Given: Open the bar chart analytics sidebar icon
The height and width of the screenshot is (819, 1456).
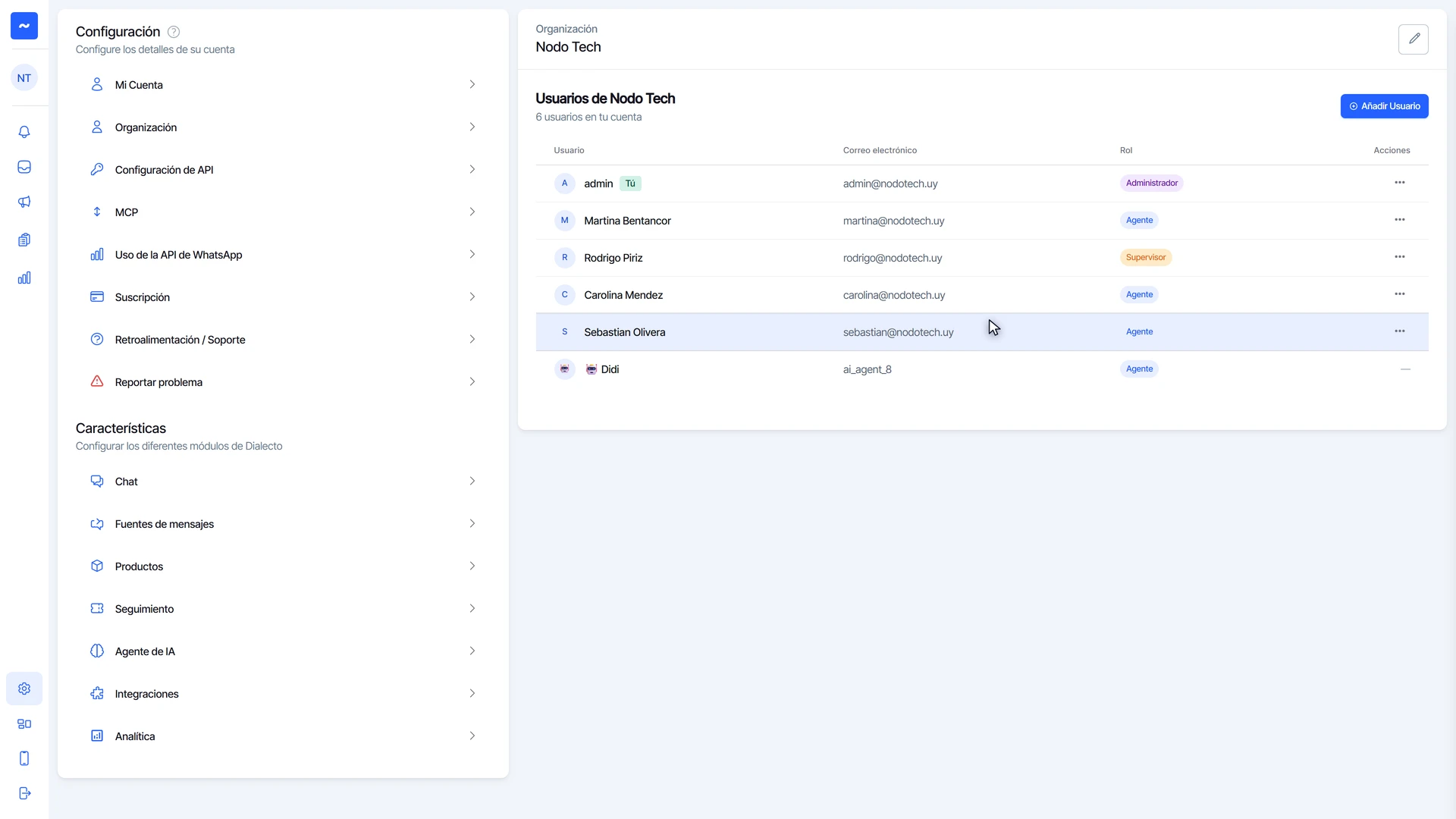Looking at the screenshot, I should coord(24,278).
